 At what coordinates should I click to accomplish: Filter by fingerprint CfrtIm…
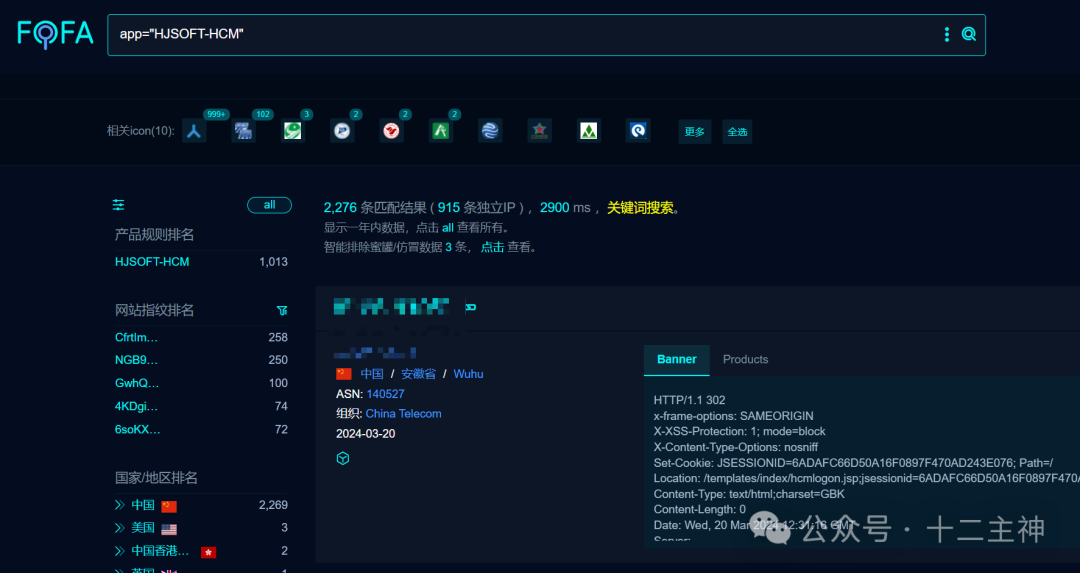(136, 337)
